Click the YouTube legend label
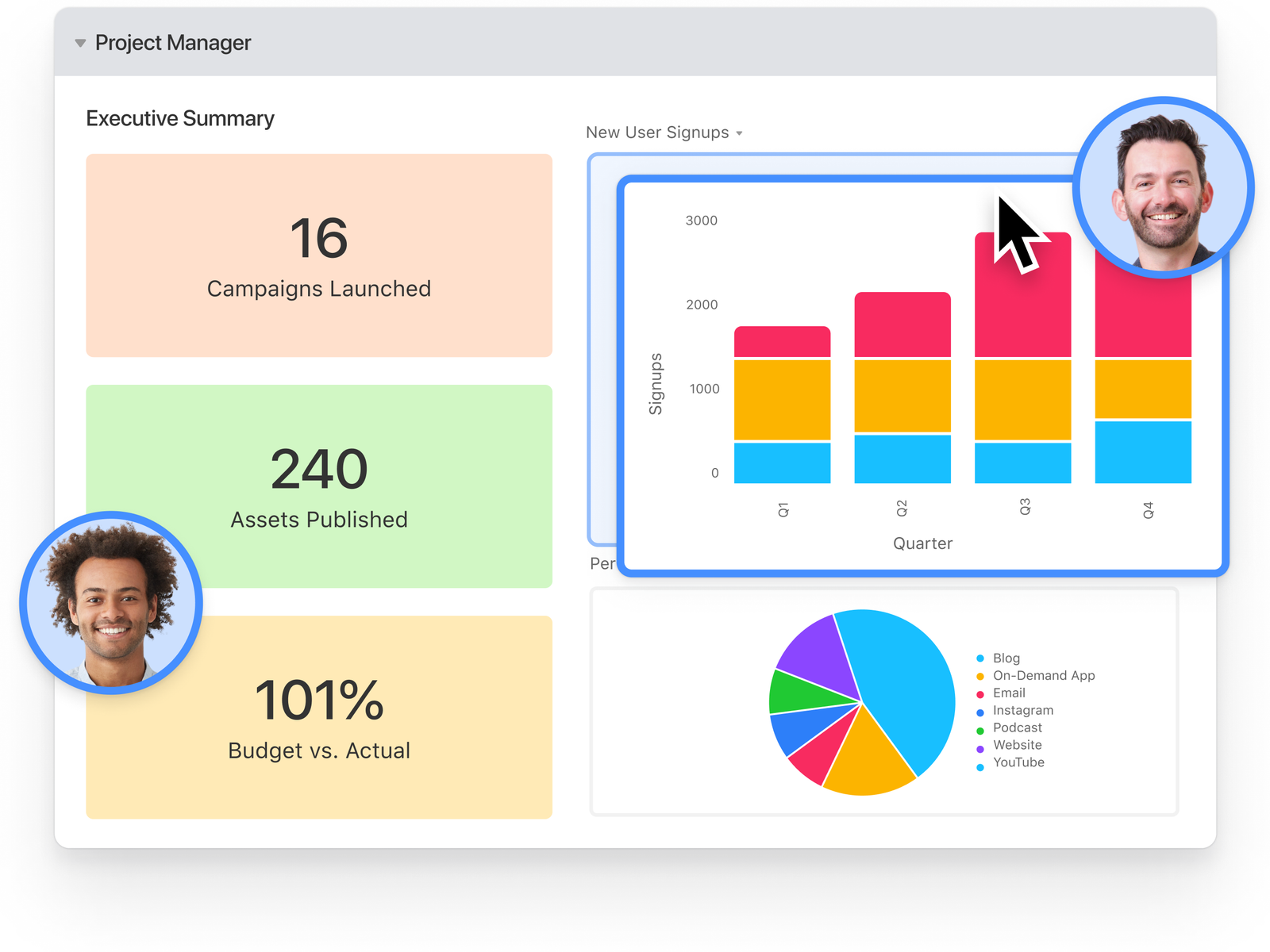This screenshot has height=952, width=1270. 1018,762
